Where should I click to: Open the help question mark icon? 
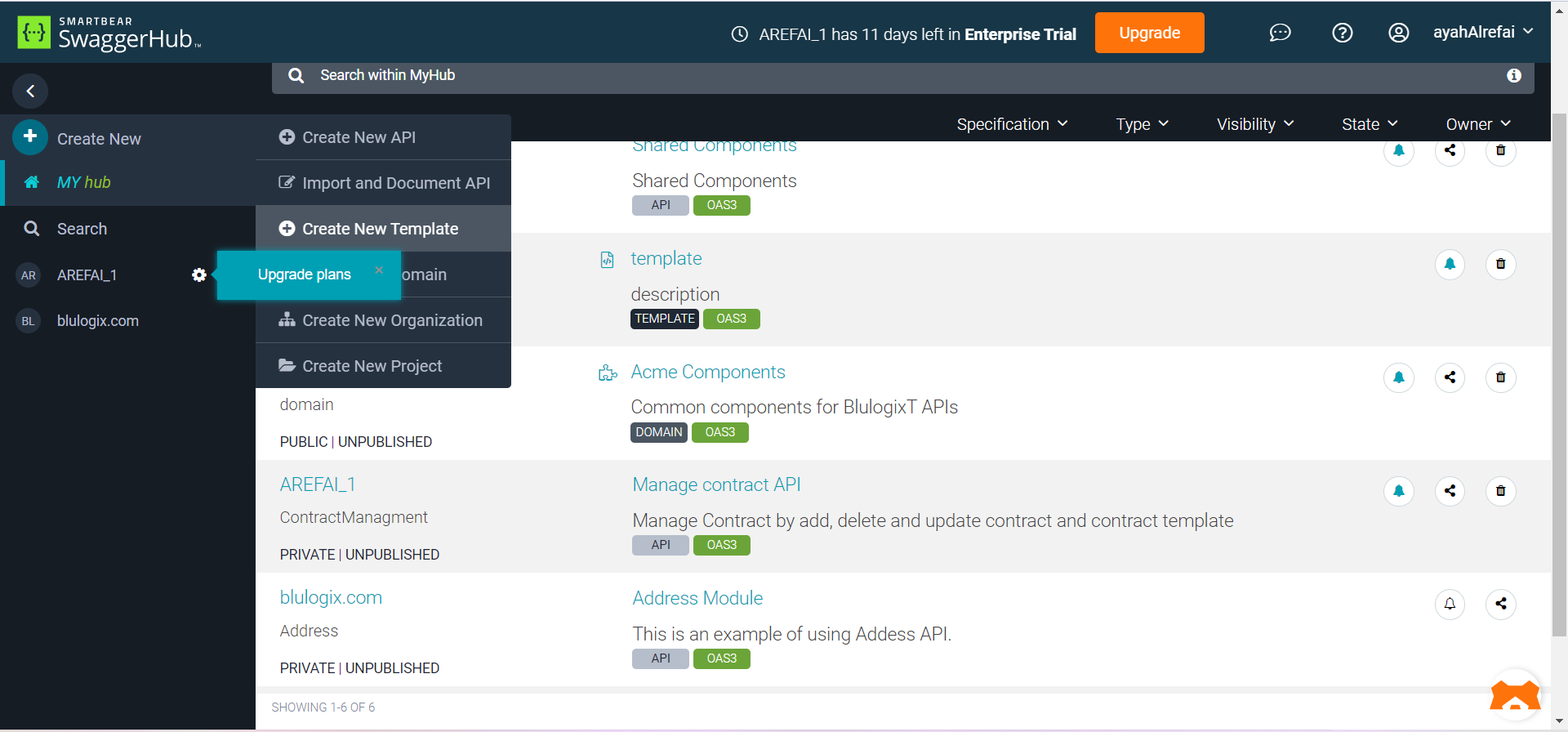point(1342,33)
